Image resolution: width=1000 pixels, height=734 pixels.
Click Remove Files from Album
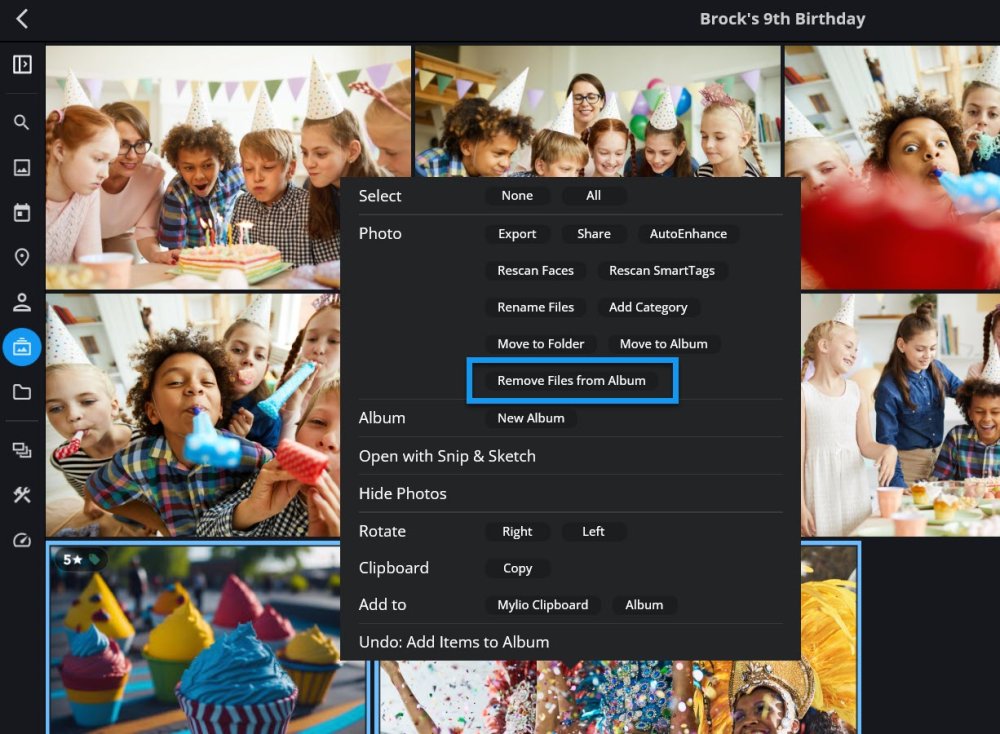571,381
